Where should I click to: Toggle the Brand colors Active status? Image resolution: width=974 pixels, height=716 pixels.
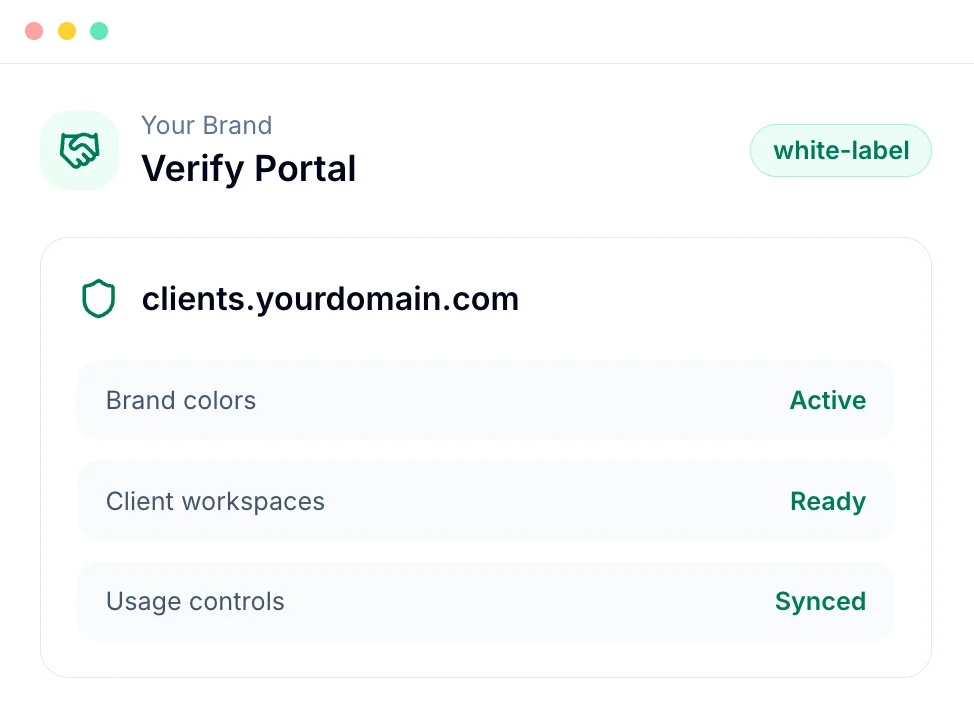click(x=827, y=400)
